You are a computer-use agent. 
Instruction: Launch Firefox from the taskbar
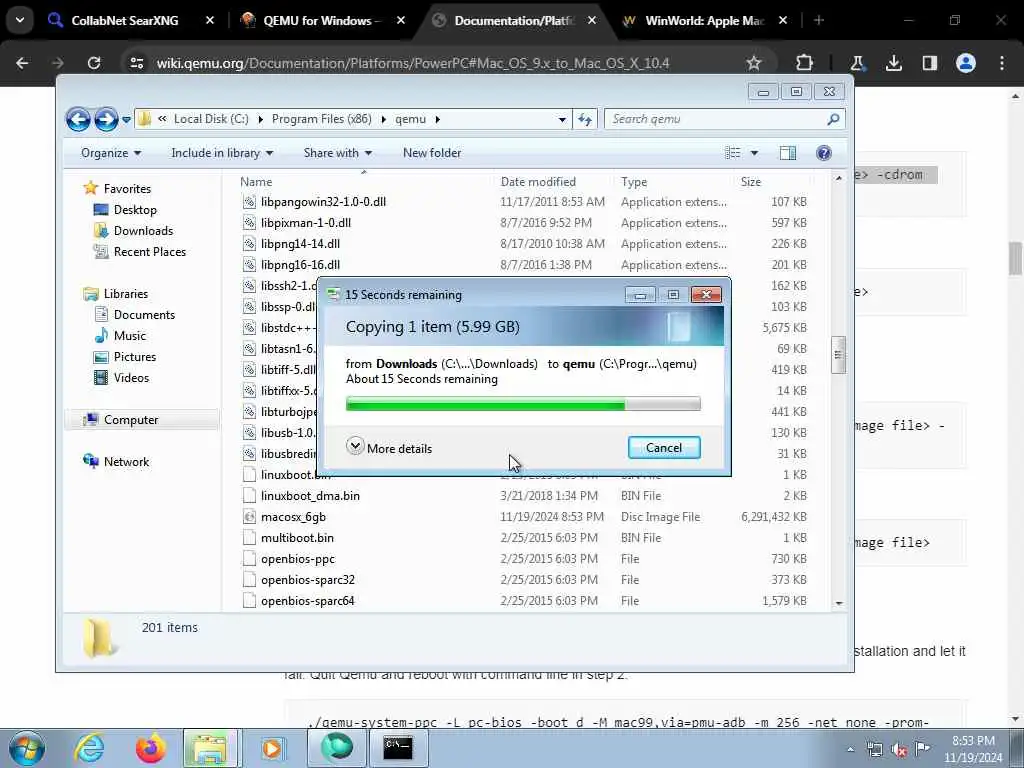point(150,748)
